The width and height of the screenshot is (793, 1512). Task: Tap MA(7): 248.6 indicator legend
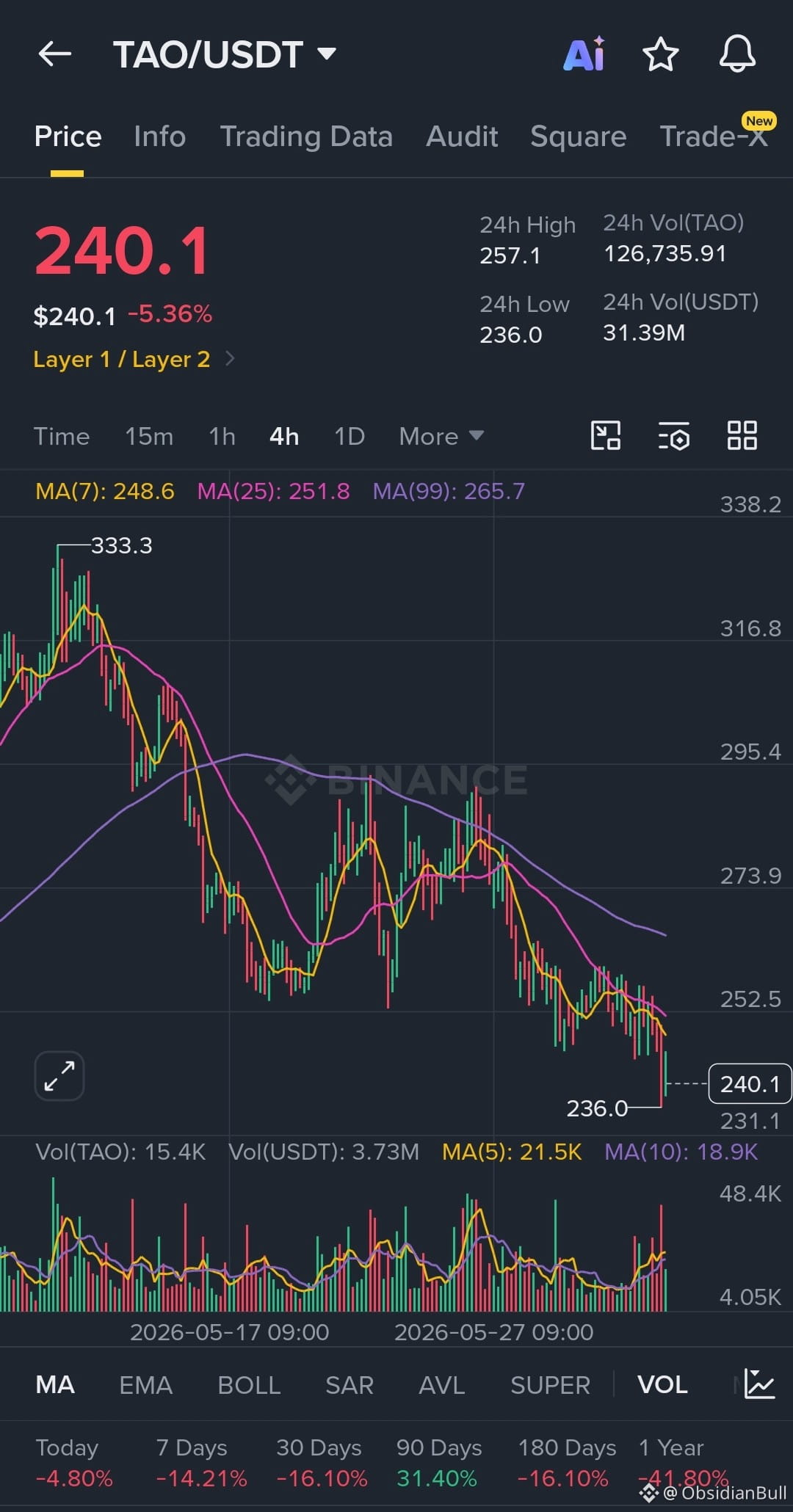(x=105, y=491)
